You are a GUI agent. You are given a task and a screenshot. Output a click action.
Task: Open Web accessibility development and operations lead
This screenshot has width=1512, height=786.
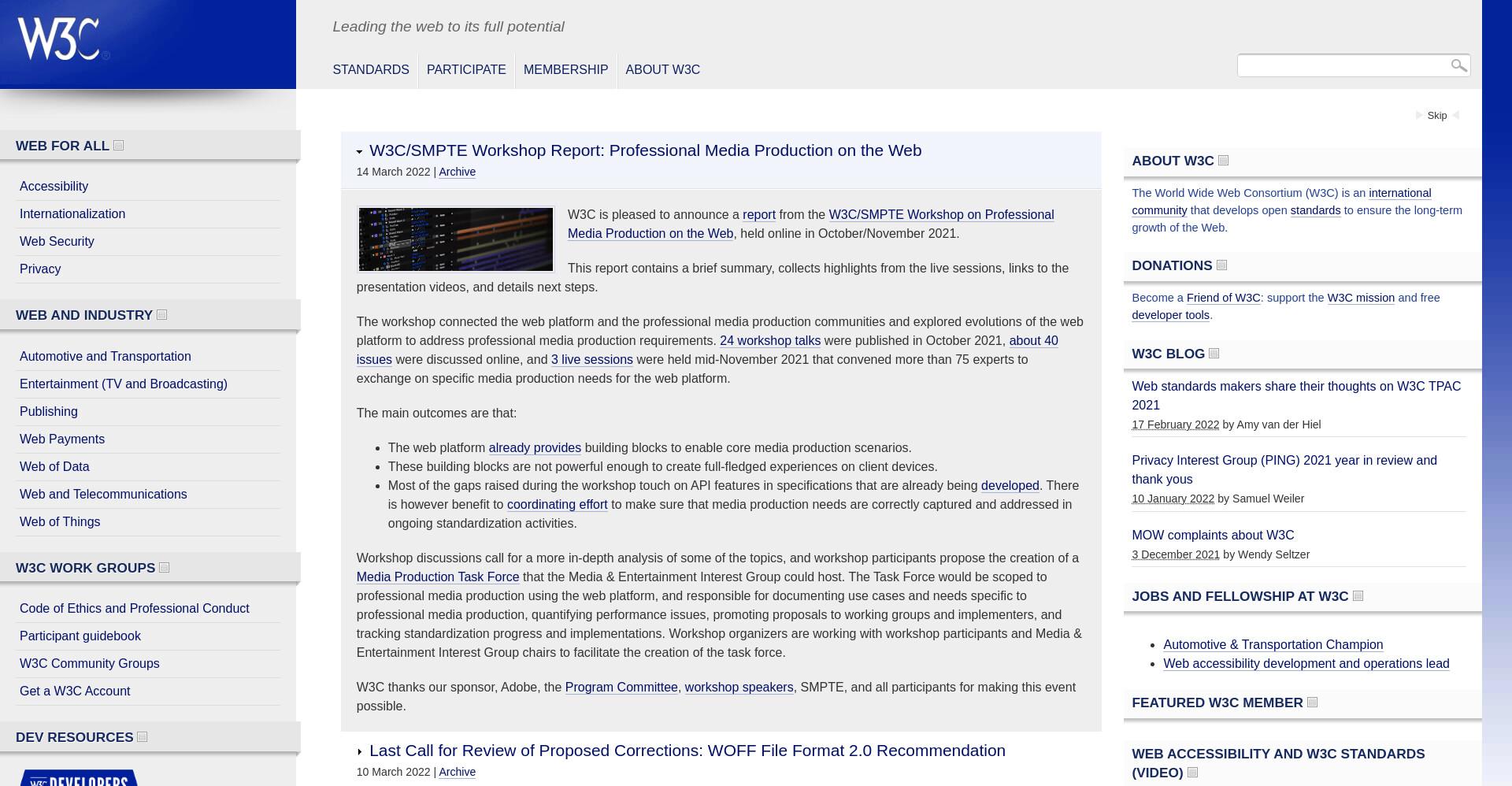pos(1306,664)
